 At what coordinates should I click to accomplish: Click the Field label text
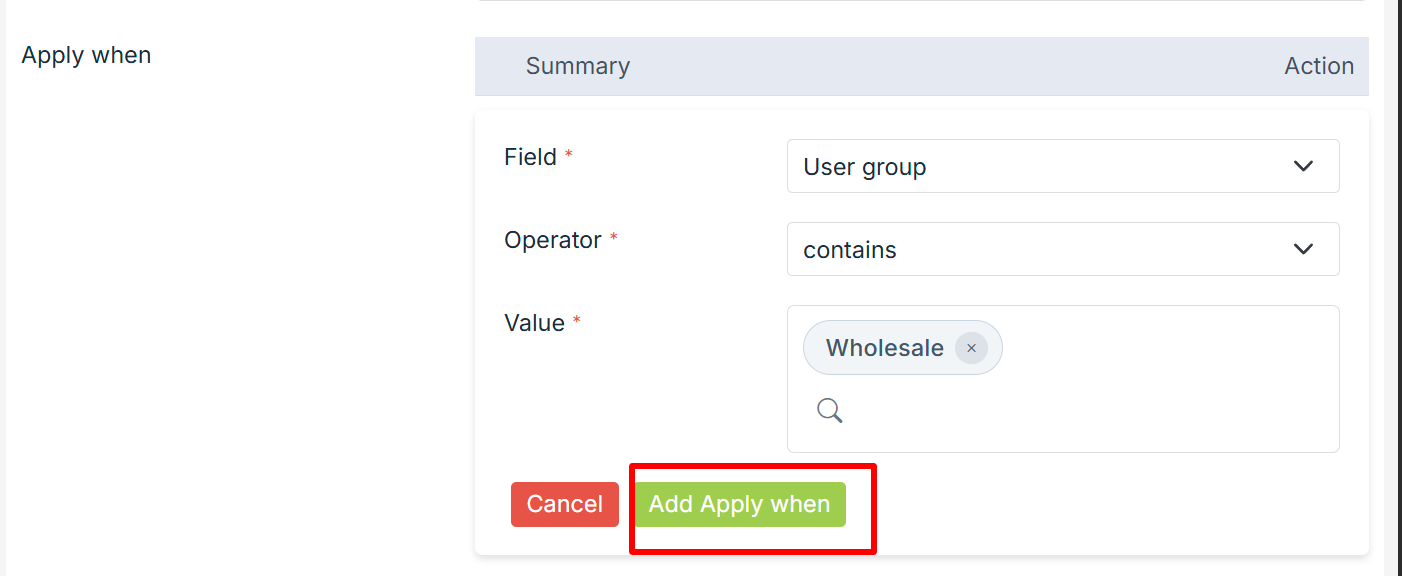[x=530, y=157]
